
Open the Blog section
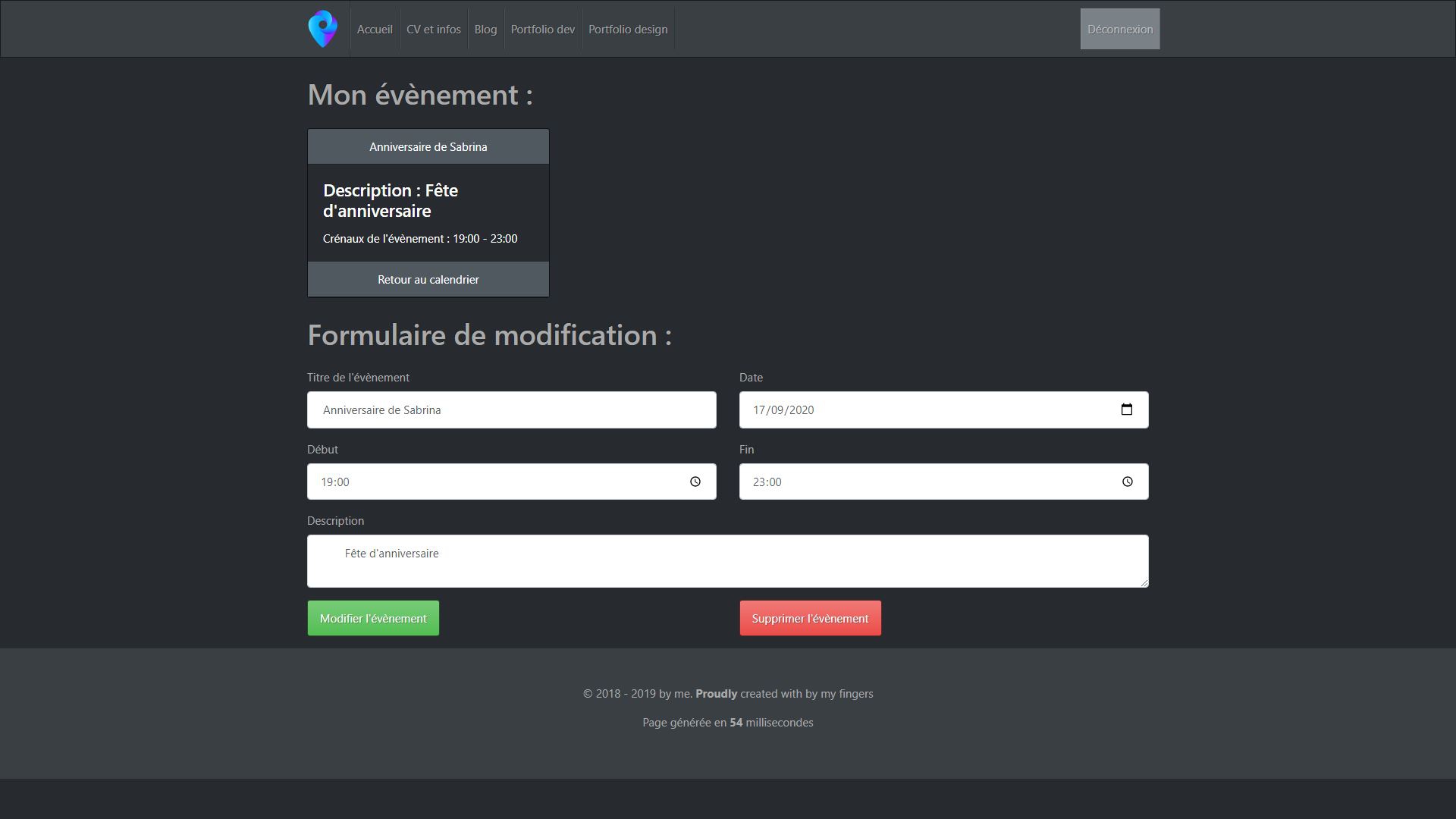click(x=485, y=30)
